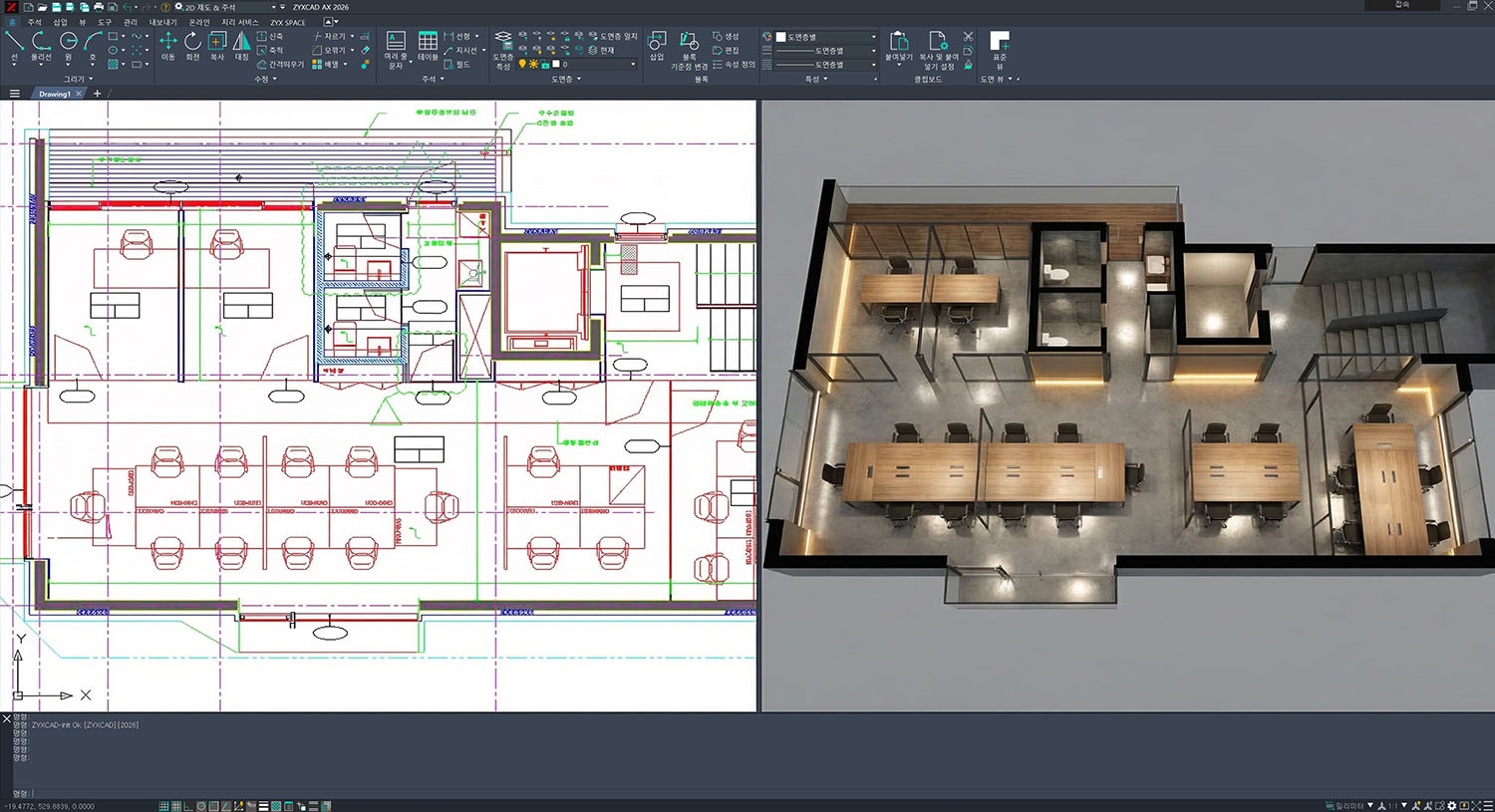This screenshot has width=1495, height=812.
Task: Select the Circle (원) drawing tool
Action: tap(69, 42)
